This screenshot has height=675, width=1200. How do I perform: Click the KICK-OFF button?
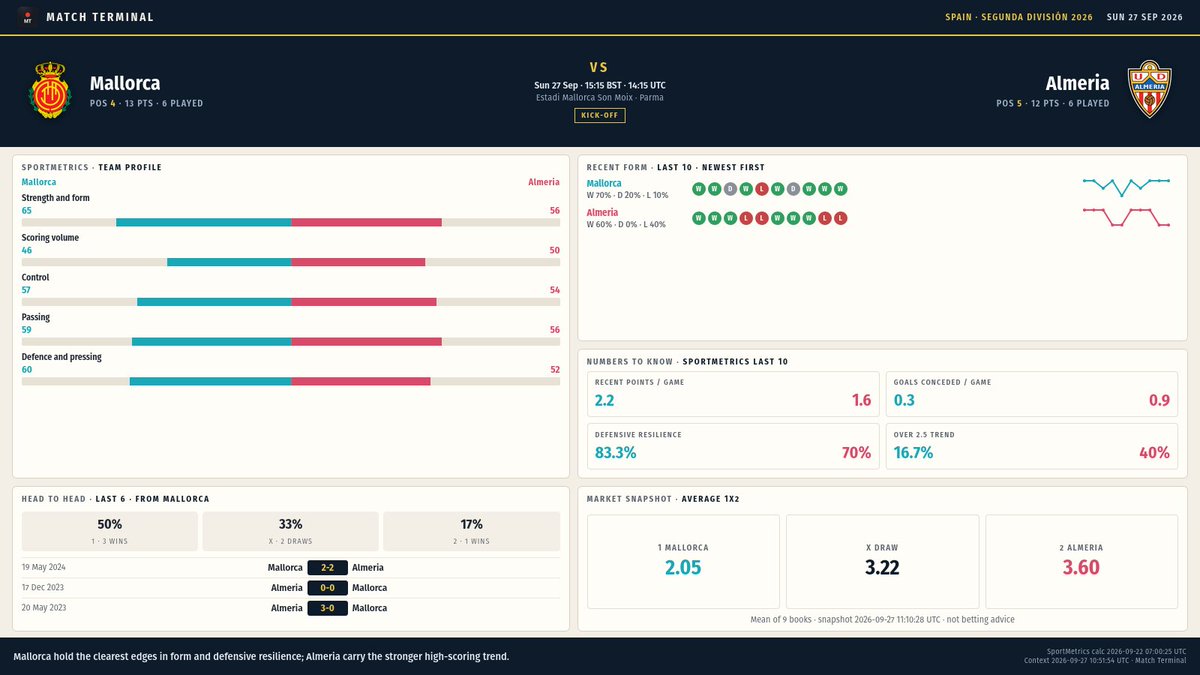coord(600,116)
